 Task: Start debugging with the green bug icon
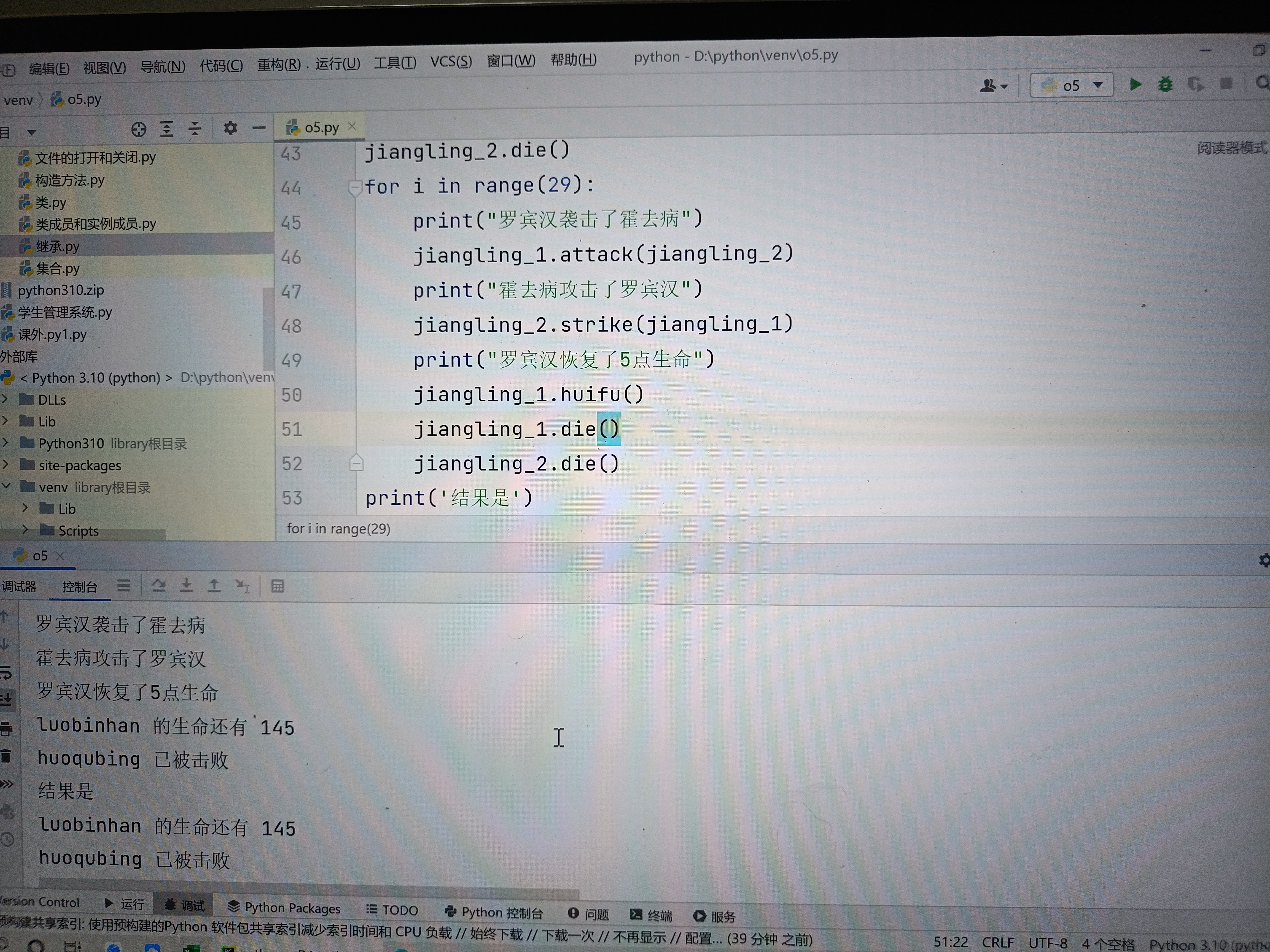(1165, 84)
